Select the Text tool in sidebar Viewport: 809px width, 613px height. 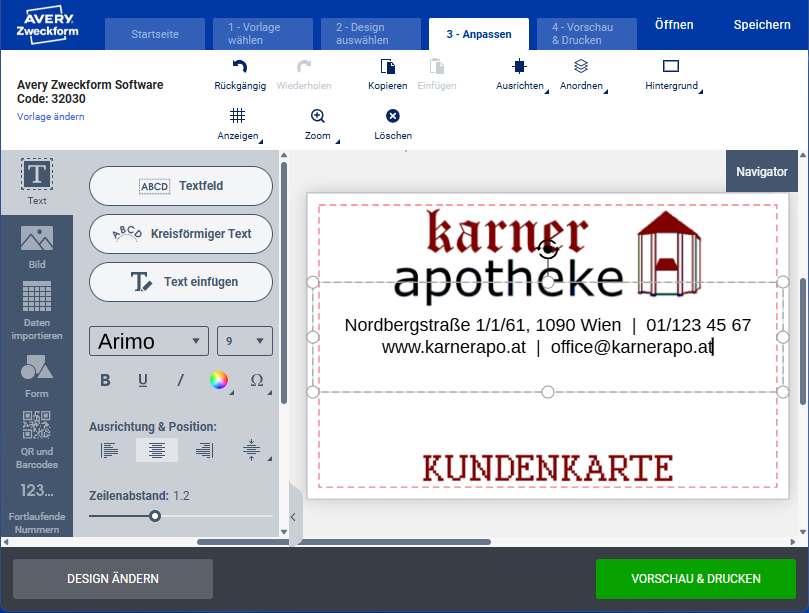click(x=37, y=182)
